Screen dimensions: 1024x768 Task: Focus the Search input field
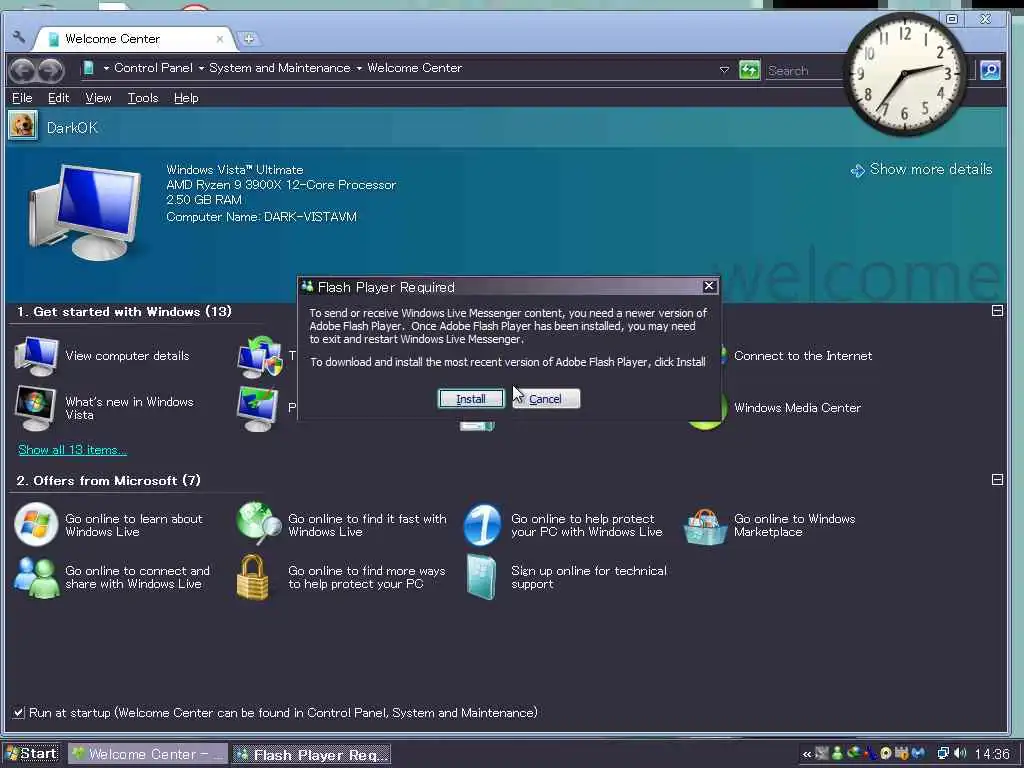(x=805, y=71)
